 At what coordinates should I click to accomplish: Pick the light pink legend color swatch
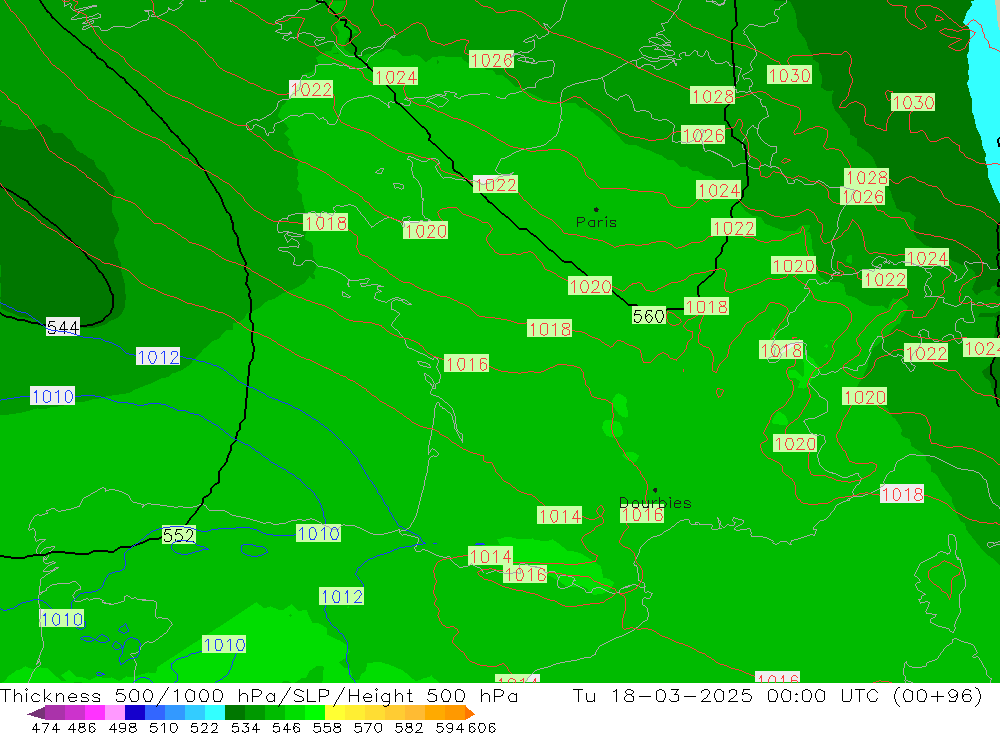[115, 713]
